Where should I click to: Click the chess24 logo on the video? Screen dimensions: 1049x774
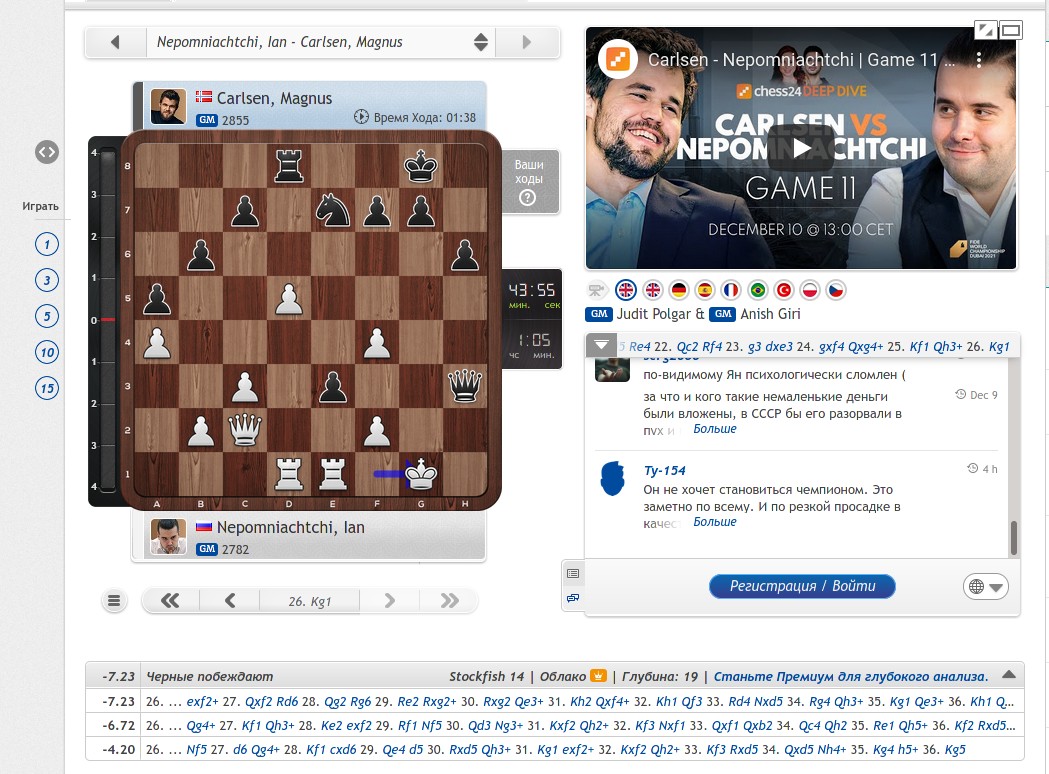pyautogui.click(x=617, y=60)
